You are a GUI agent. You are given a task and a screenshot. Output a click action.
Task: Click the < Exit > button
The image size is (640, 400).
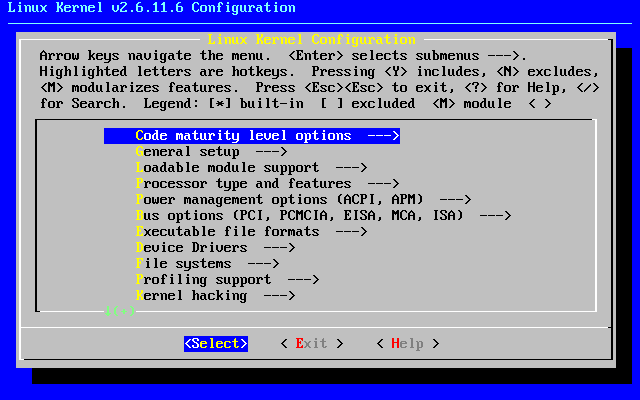[311, 344]
